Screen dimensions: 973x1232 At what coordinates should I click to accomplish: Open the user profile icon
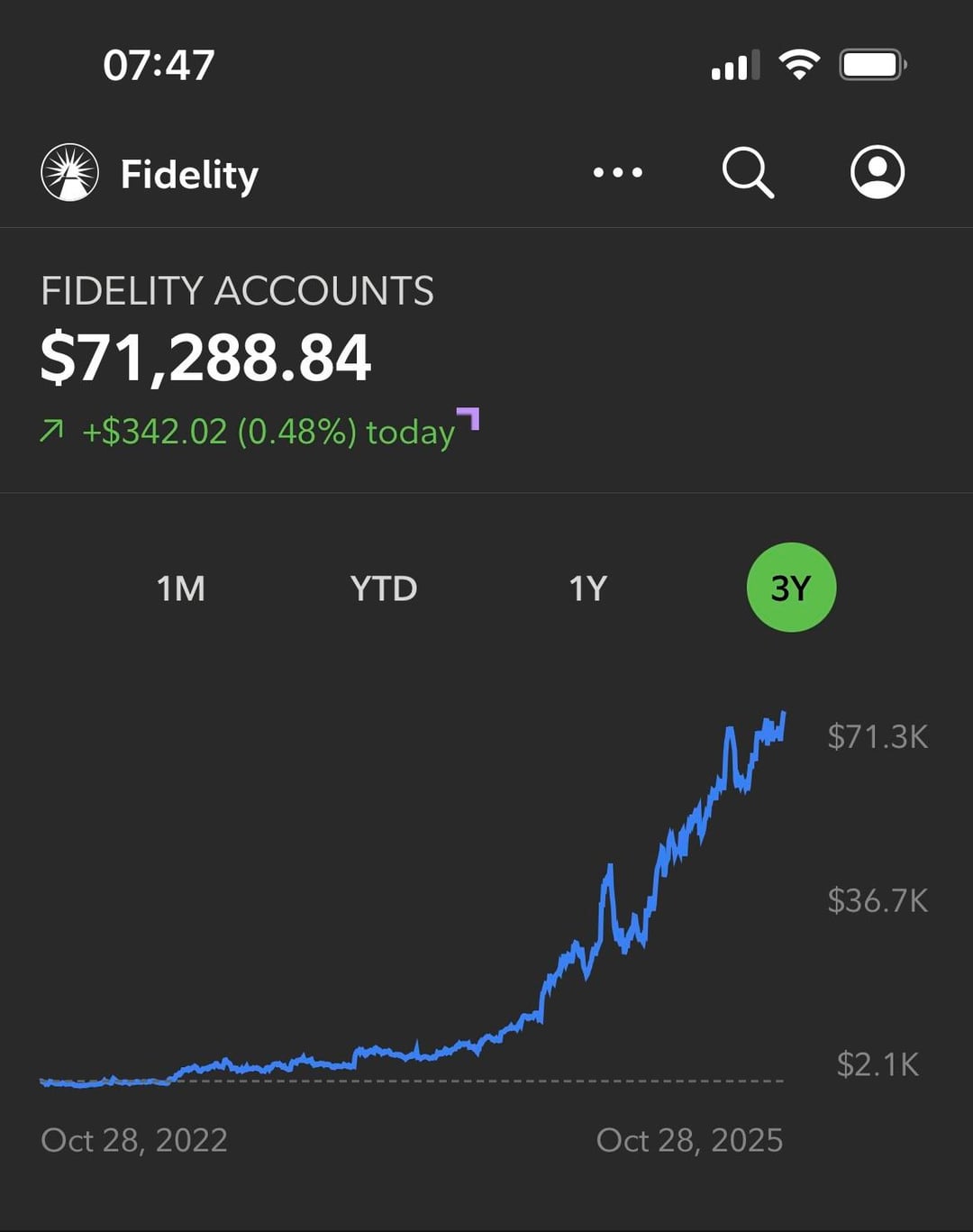pos(877,172)
